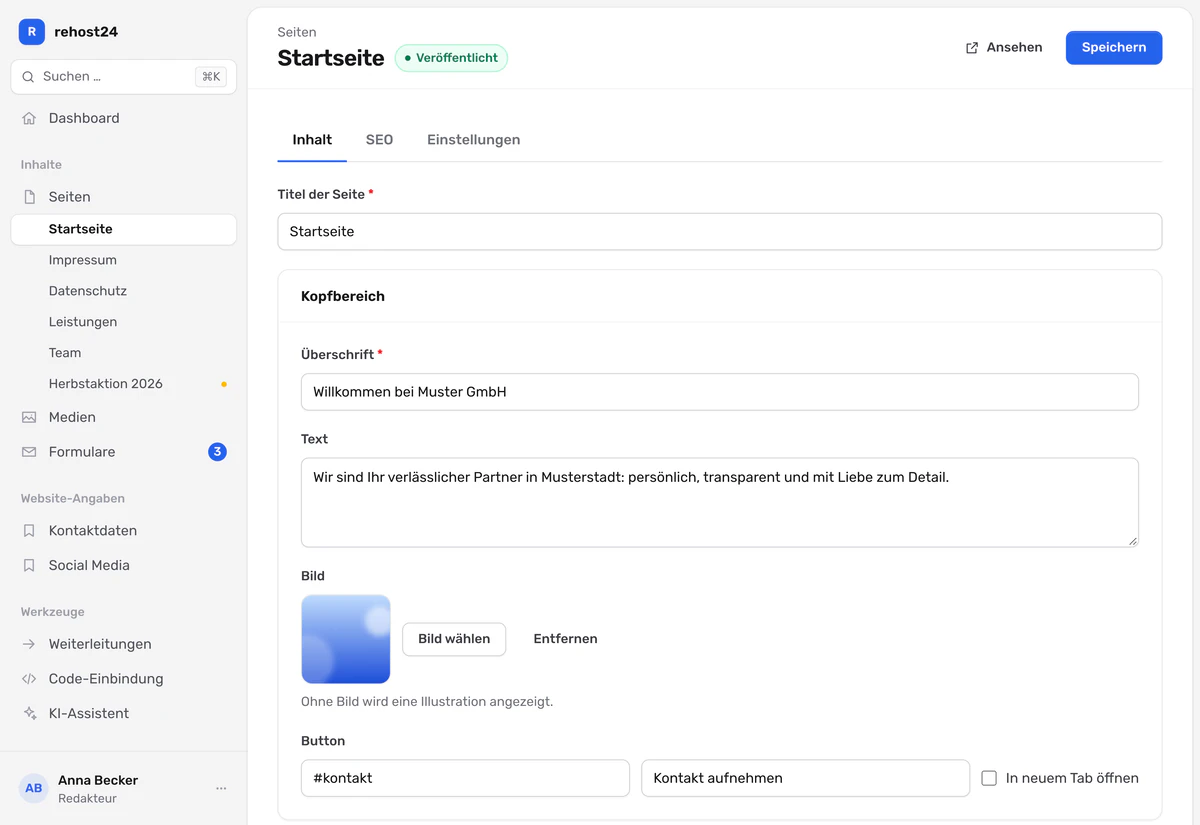Click Ansehen to preview page

(x=1004, y=48)
